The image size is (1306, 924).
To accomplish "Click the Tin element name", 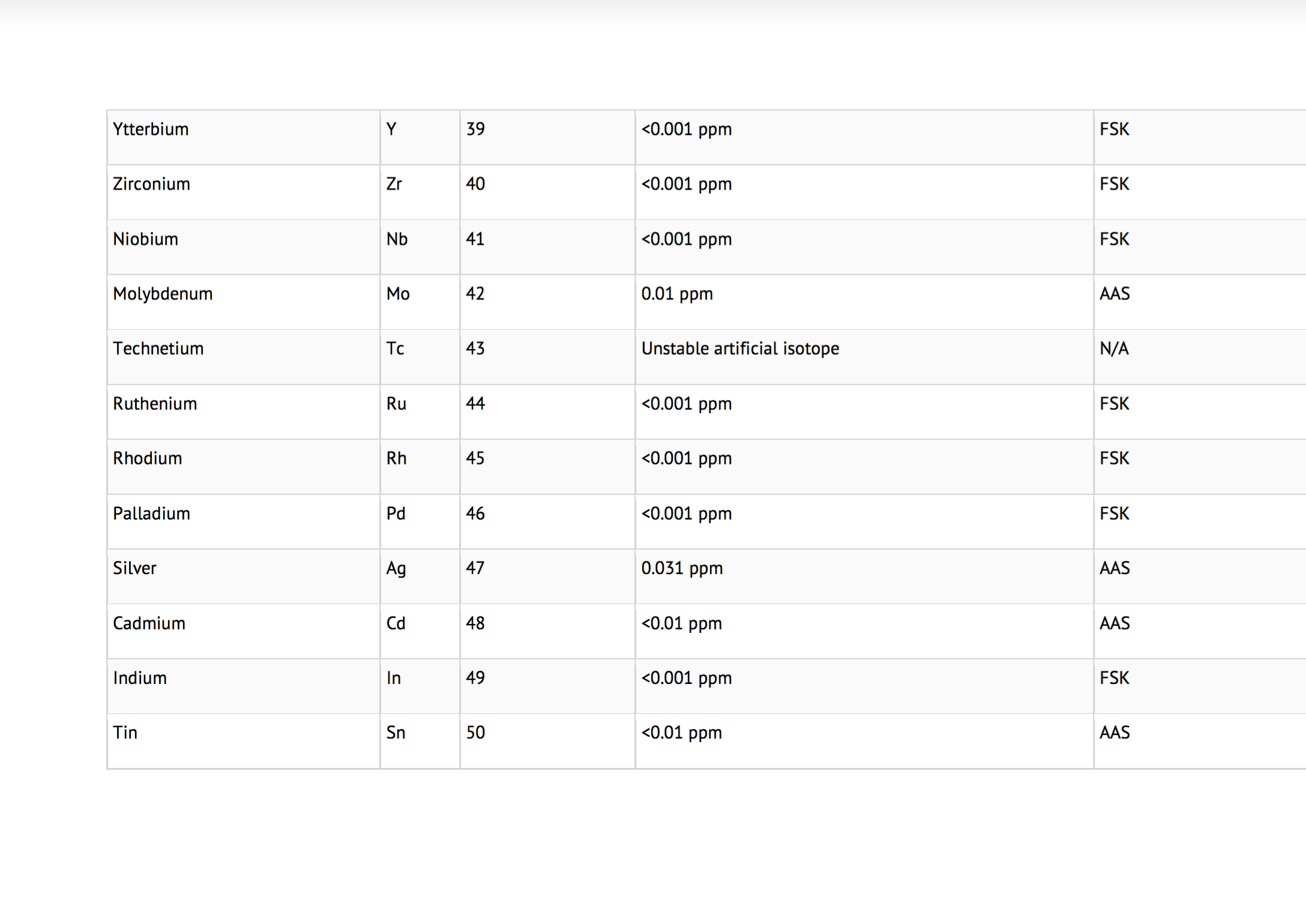I will (125, 732).
